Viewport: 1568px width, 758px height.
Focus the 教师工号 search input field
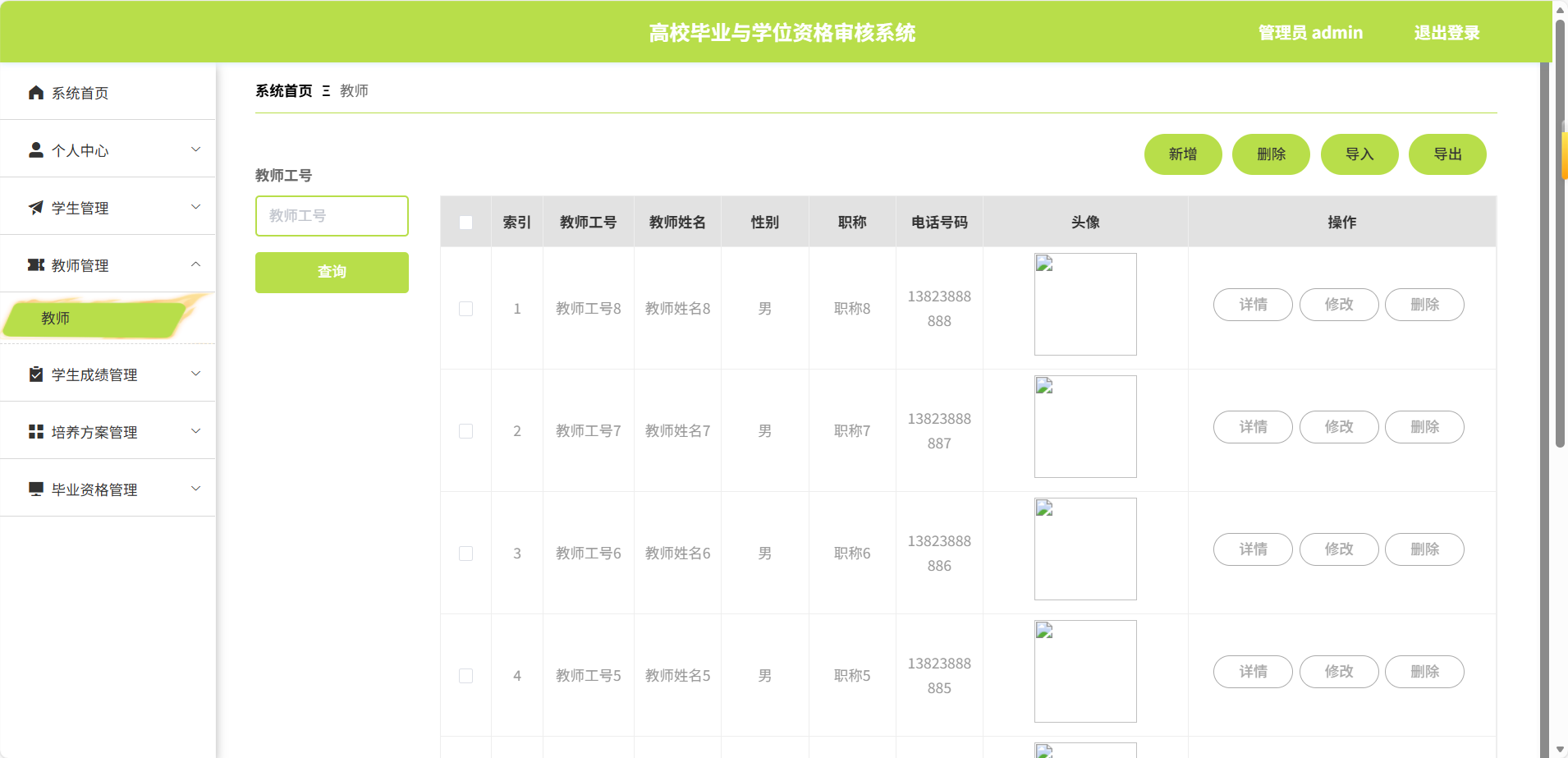click(332, 216)
